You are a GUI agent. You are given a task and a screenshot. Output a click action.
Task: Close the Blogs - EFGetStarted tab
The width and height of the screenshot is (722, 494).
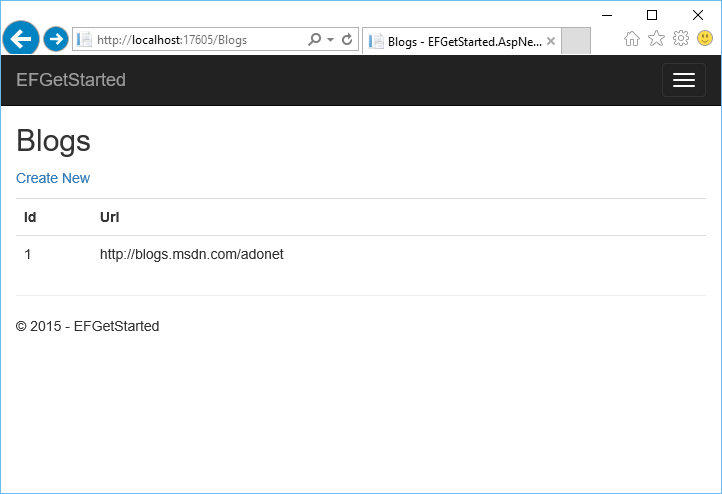tap(551, 41)
